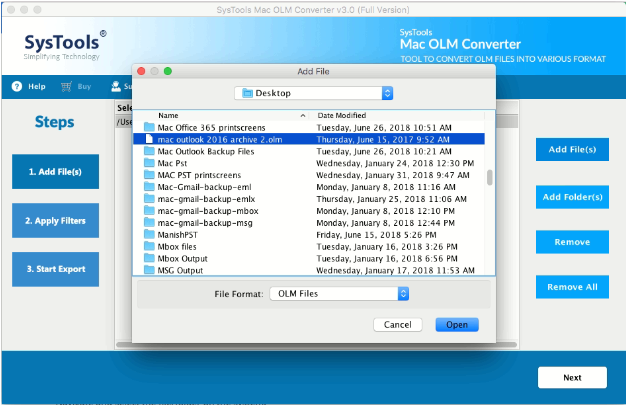Click the Buy shopping cart icon
Viewport: 626px width, 405px height.
click(66, 87)
